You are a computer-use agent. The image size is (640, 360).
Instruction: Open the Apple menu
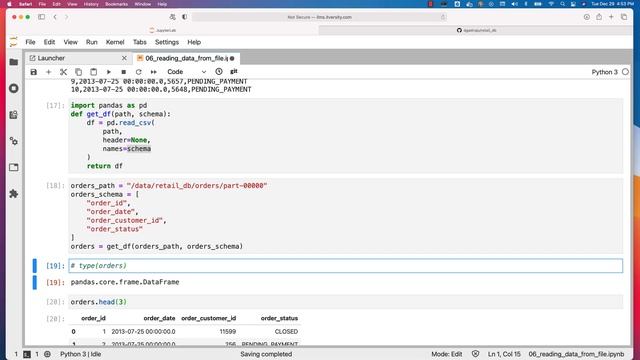[x=9, y=4]
